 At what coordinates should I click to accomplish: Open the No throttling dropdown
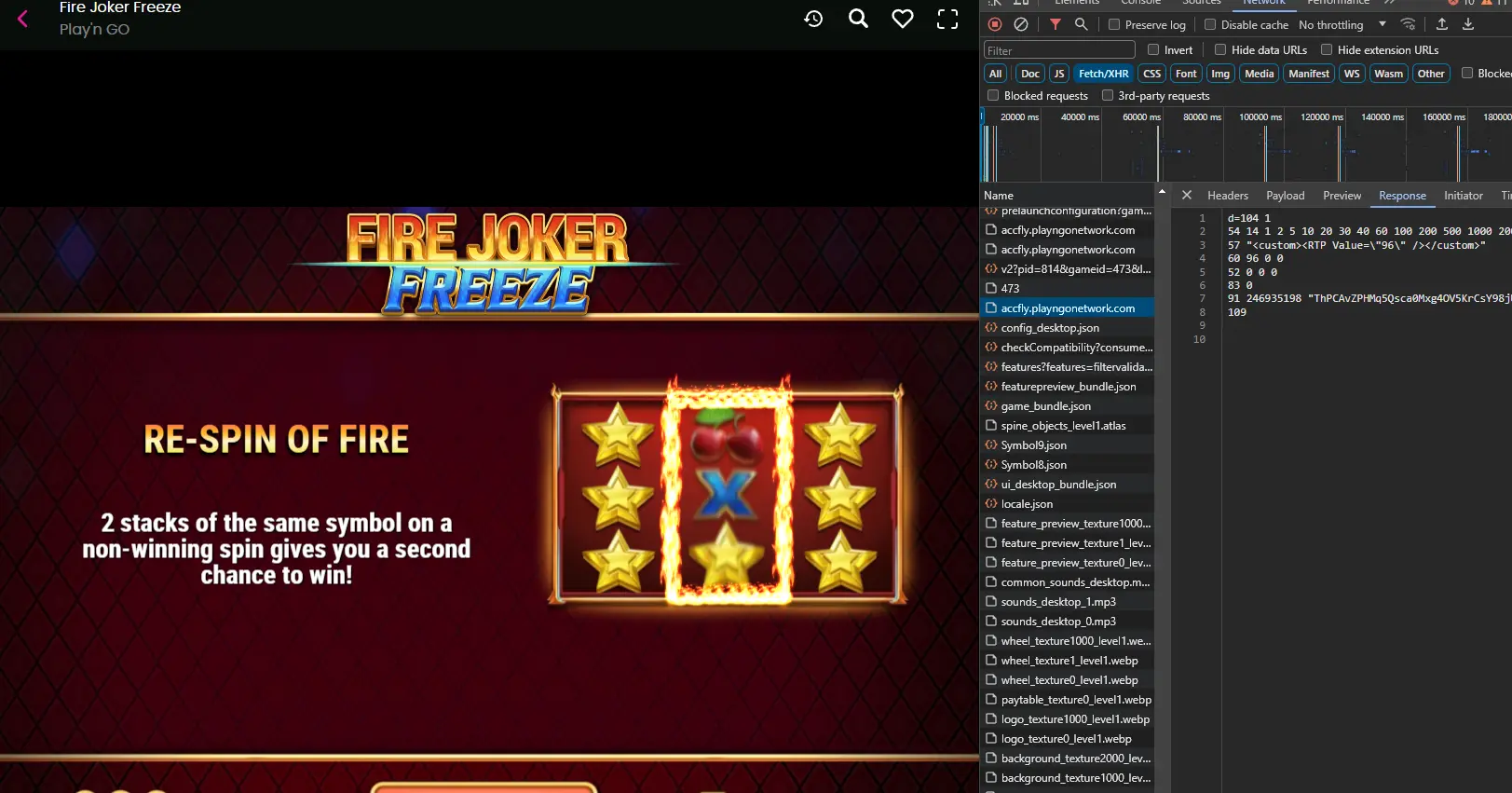point(1342,24)
